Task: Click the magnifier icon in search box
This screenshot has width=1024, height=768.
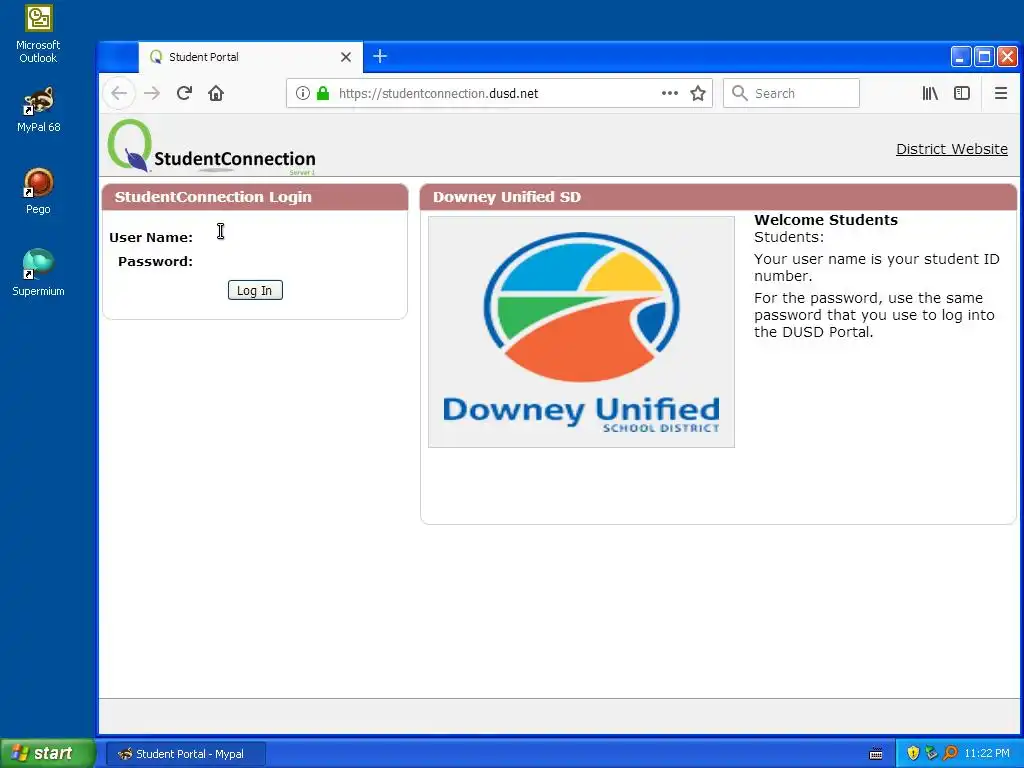Action: (739, 93)
